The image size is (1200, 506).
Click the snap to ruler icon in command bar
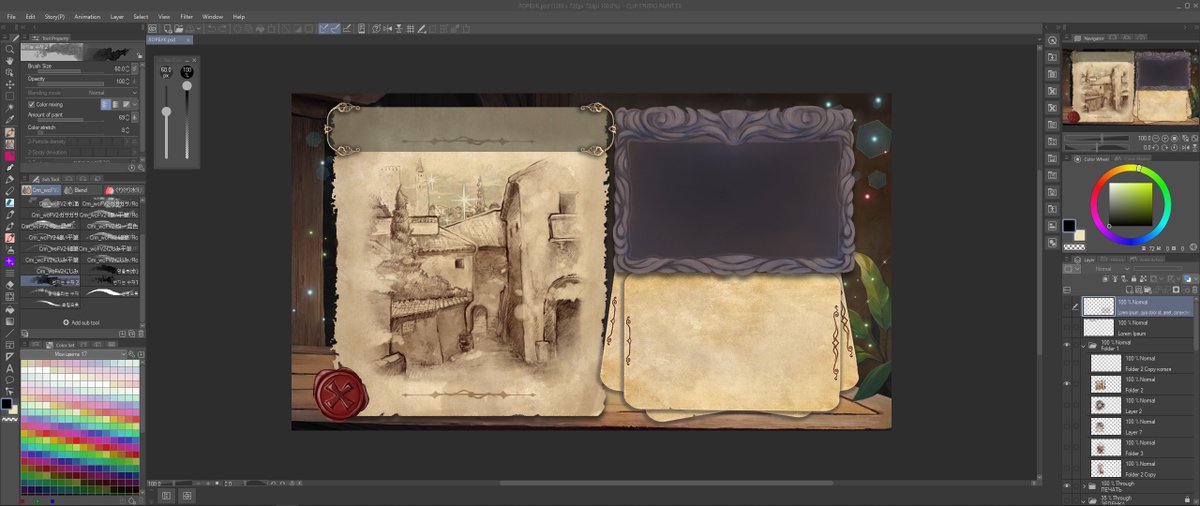point(326,28)
